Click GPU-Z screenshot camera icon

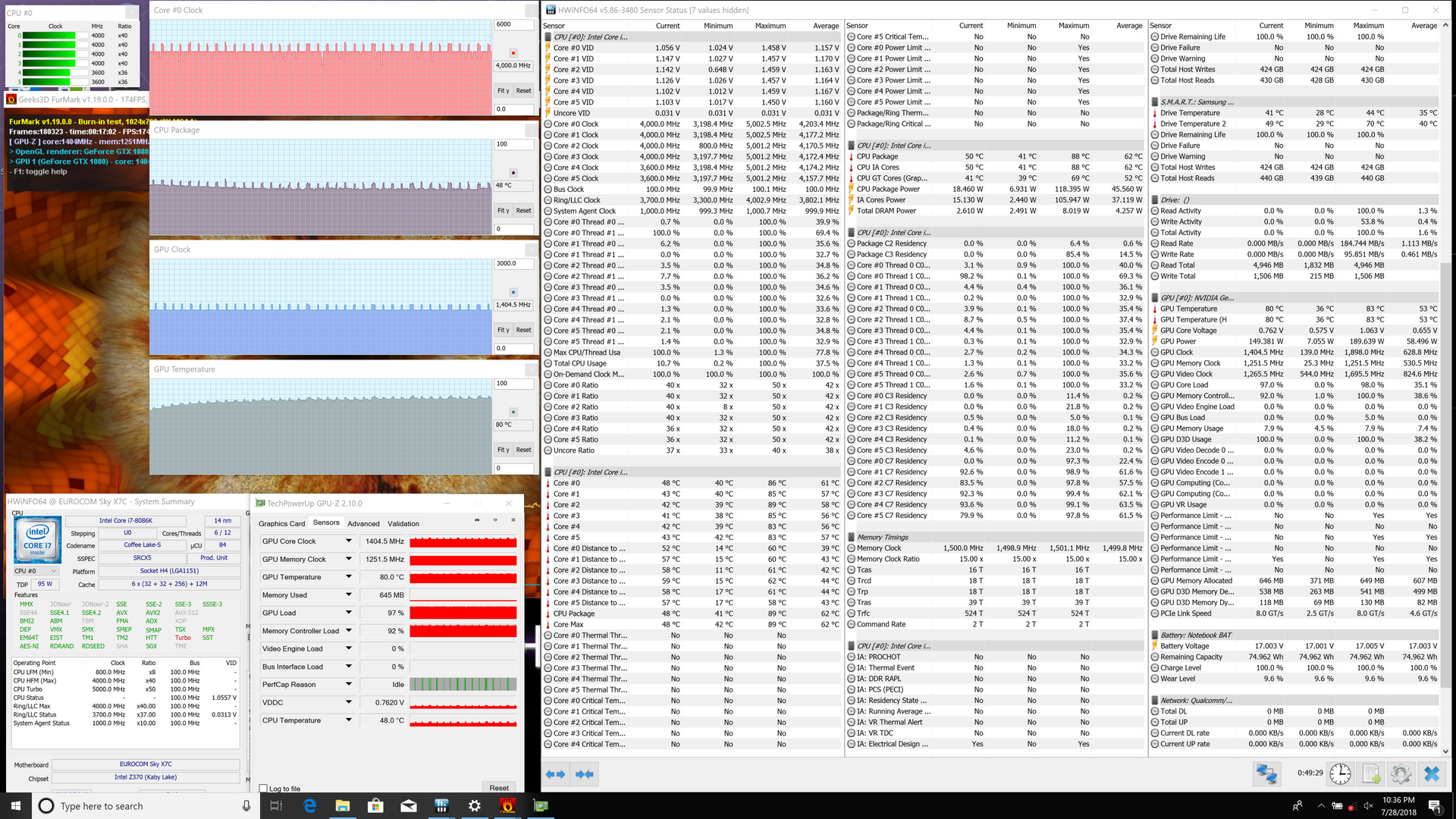click(477, 520)
